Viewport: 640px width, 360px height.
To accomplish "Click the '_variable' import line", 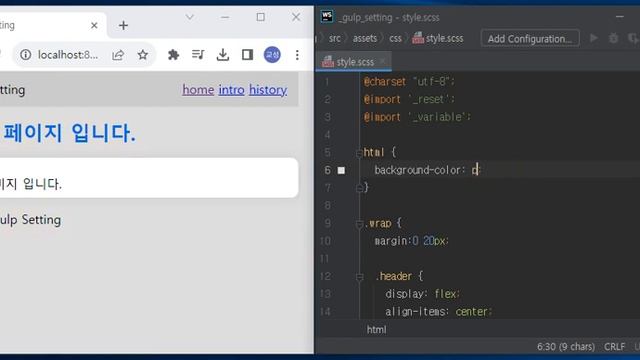I will [x=417, y=117].
